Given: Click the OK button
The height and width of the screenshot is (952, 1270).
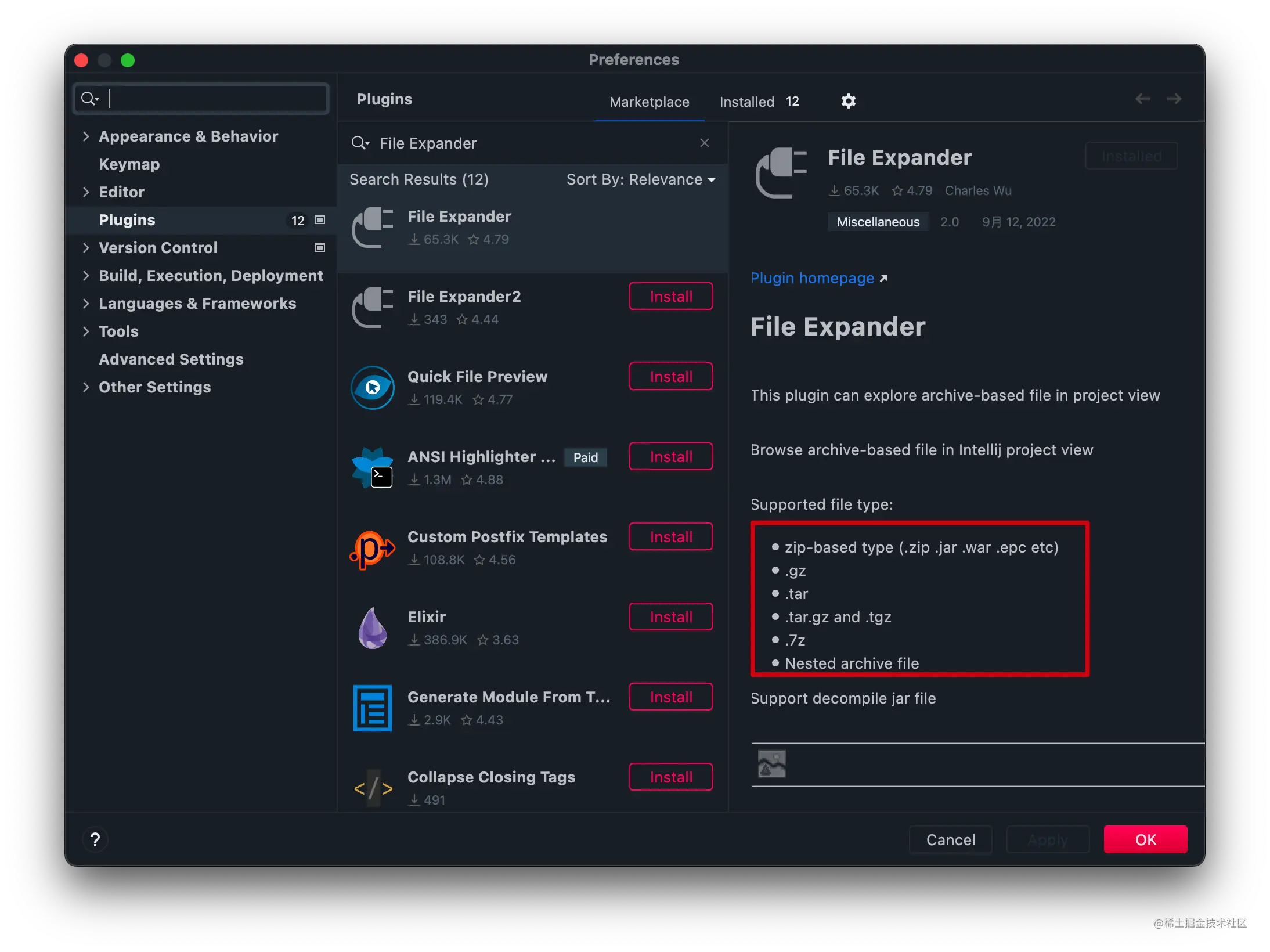Looking at the screenshot, I should coord(1145,839).
